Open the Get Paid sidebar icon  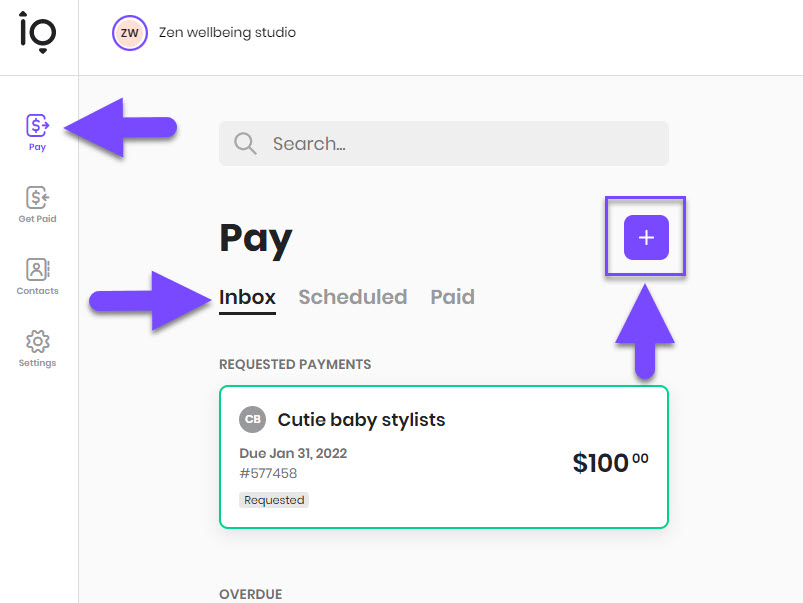37,198
